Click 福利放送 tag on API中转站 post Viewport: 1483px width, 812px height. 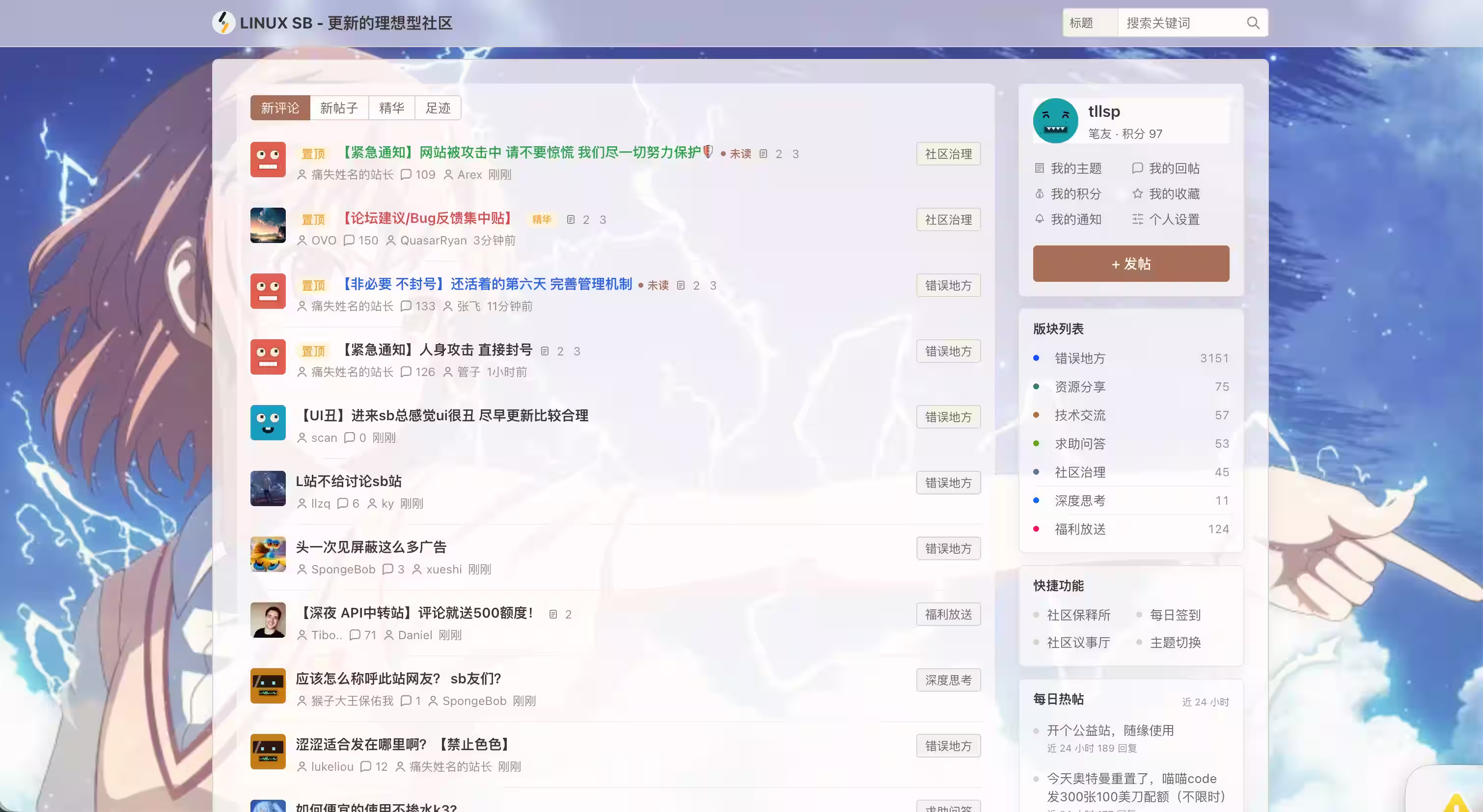pyautogui.click(x=948, y=614)
